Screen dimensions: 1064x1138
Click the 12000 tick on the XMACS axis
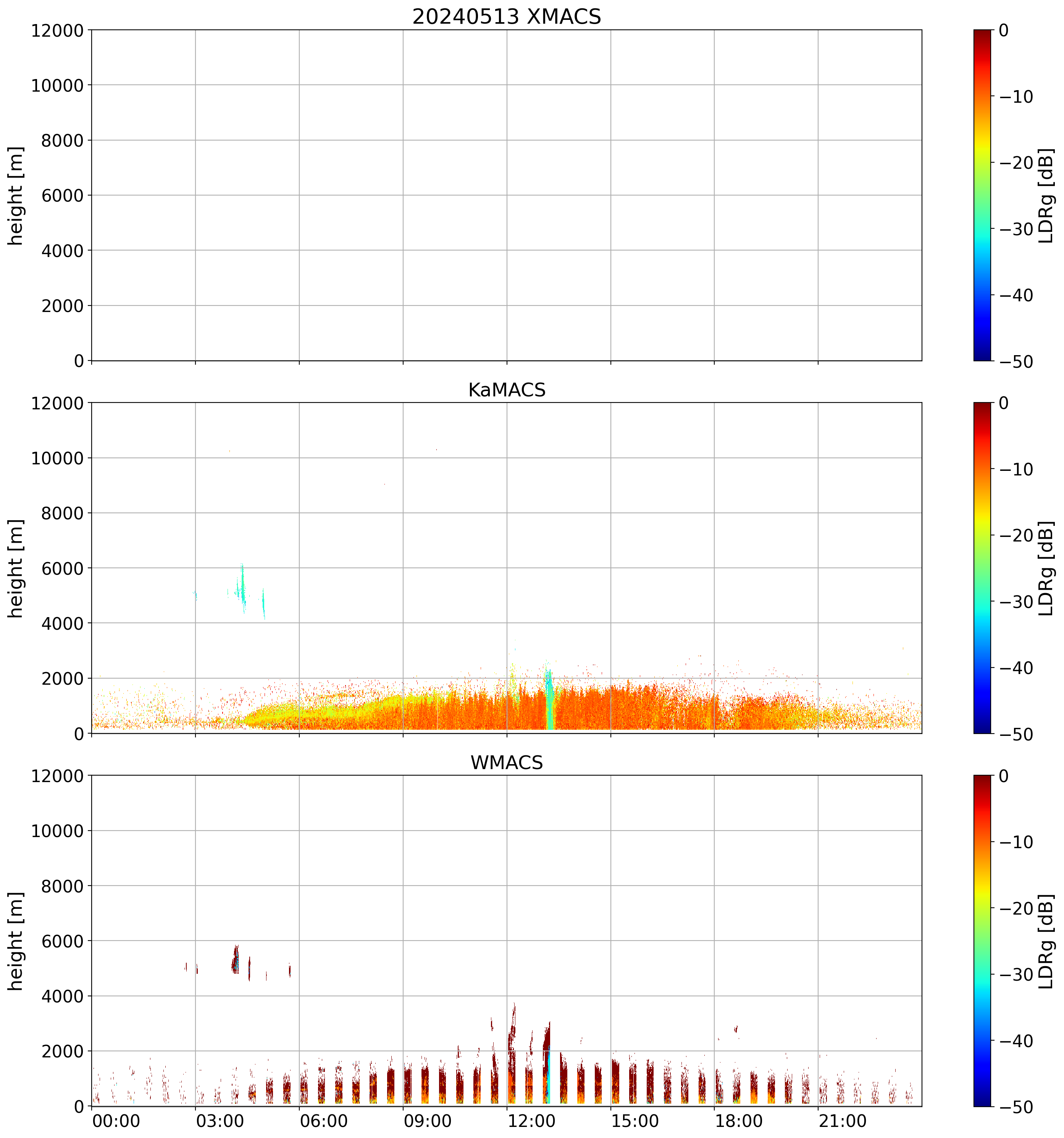tap(57, 30)
